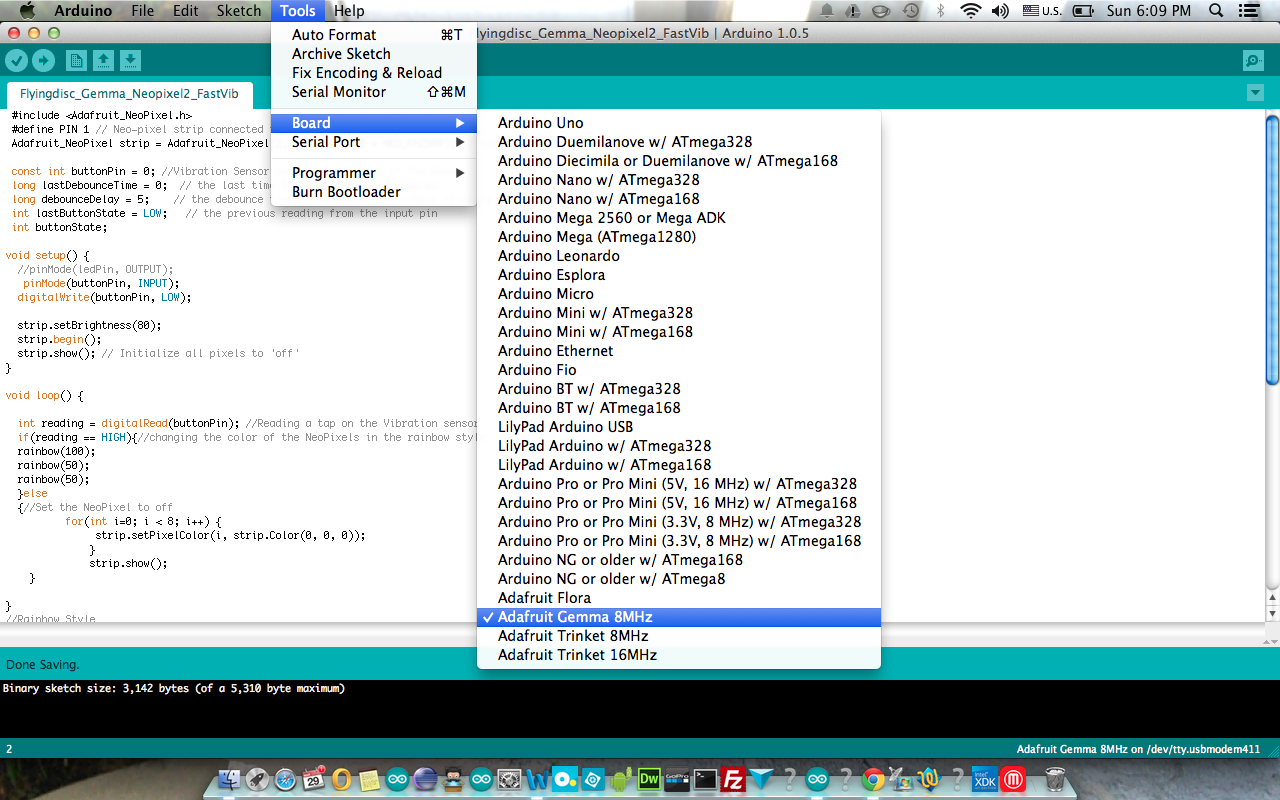This screenshot has width=1280, height=800.
Task: Select Adafruit Flora board
Action: click(x=679, y=598)
